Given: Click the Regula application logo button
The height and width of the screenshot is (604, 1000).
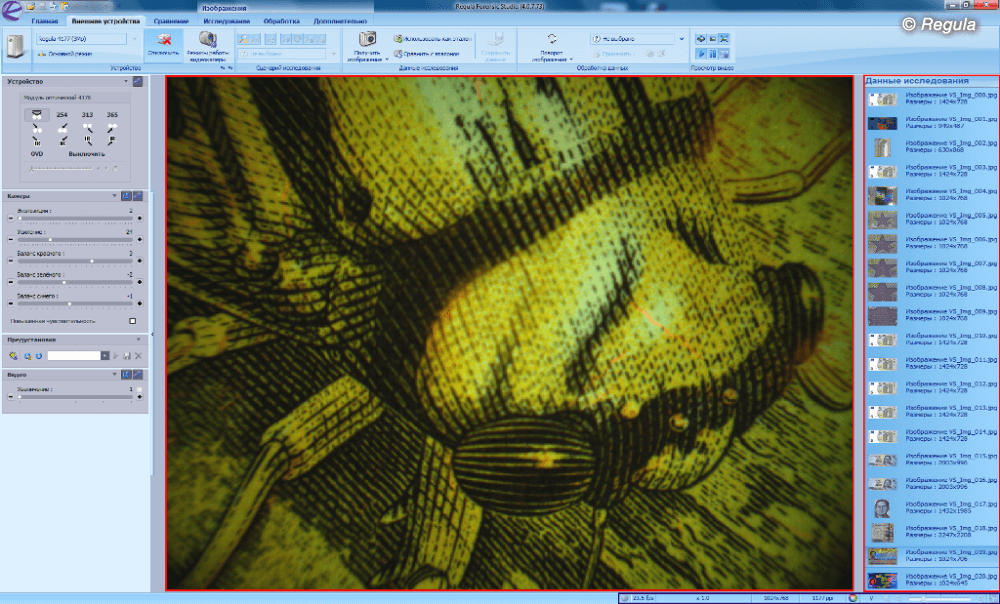Looking at the screenshot, I should tap(11, 9).
